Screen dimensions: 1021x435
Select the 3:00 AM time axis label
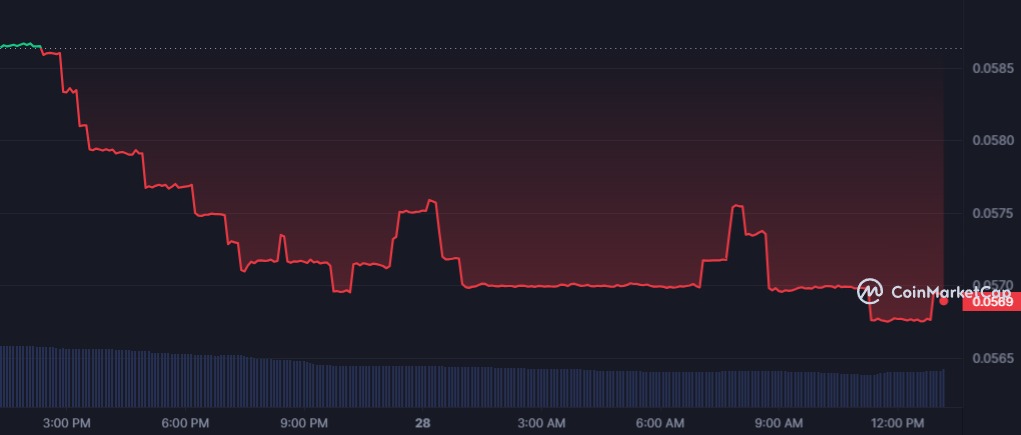tap(541, 423)
